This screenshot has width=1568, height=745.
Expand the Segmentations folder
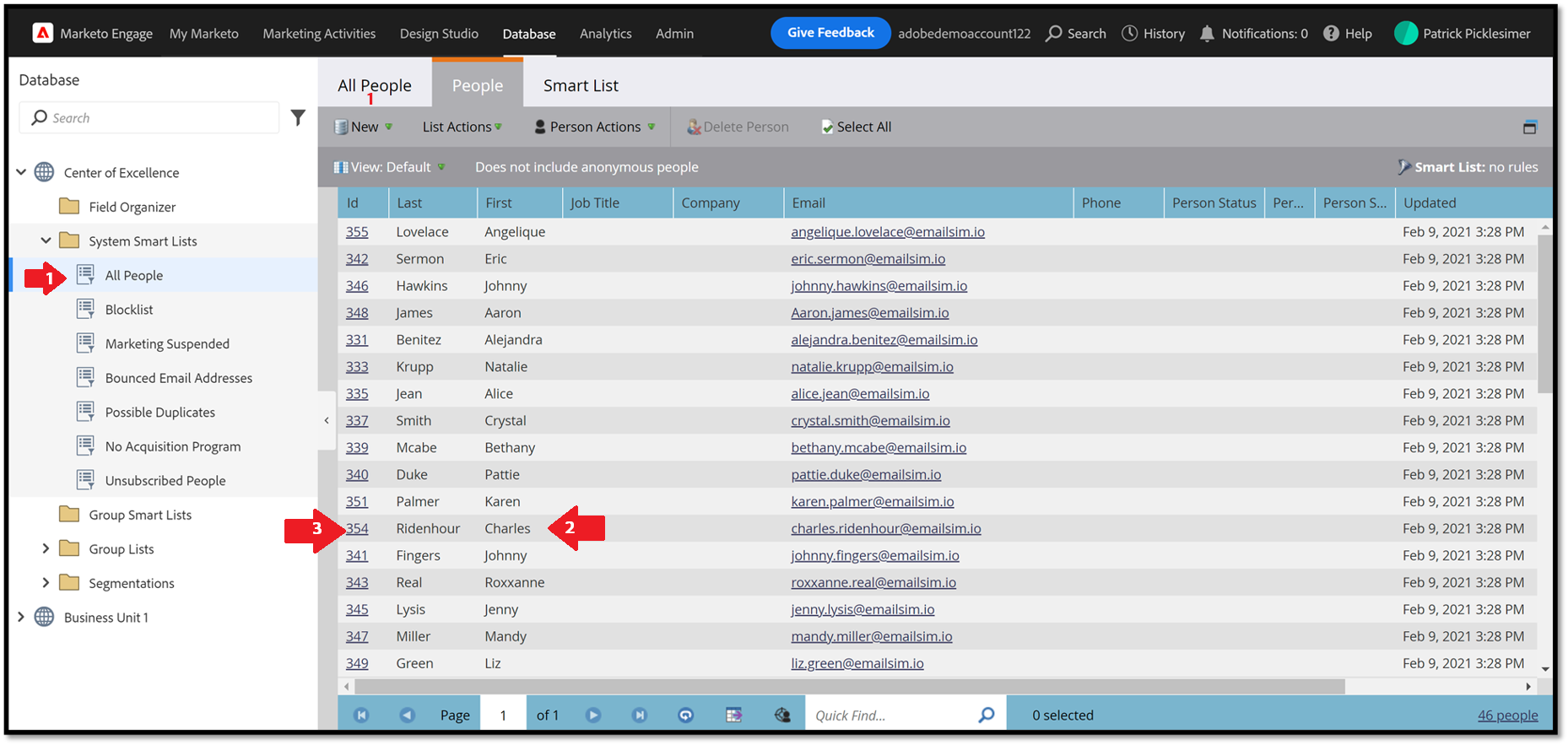(46, 583)
